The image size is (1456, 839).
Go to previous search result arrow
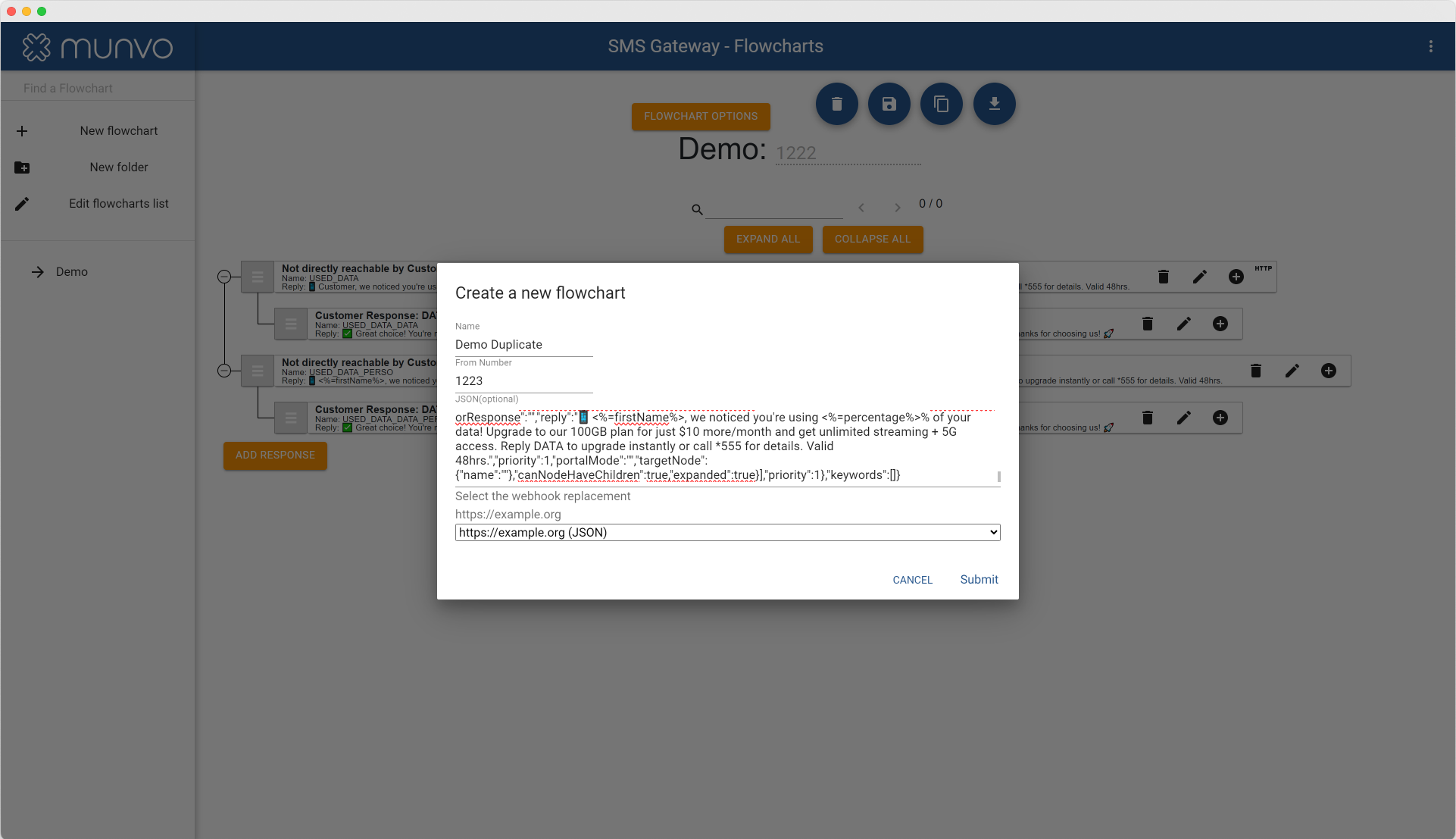[861, 208]
